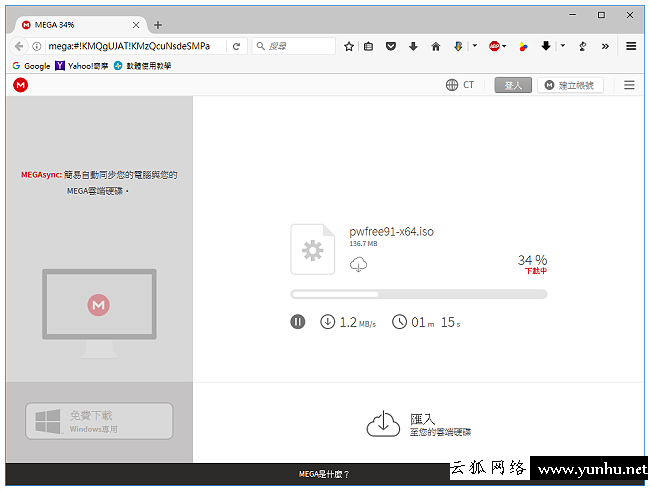The height and width of the screenshot is (491, 651).
Task: Close the MEGA 34% tab
Action: click(136, 25)
